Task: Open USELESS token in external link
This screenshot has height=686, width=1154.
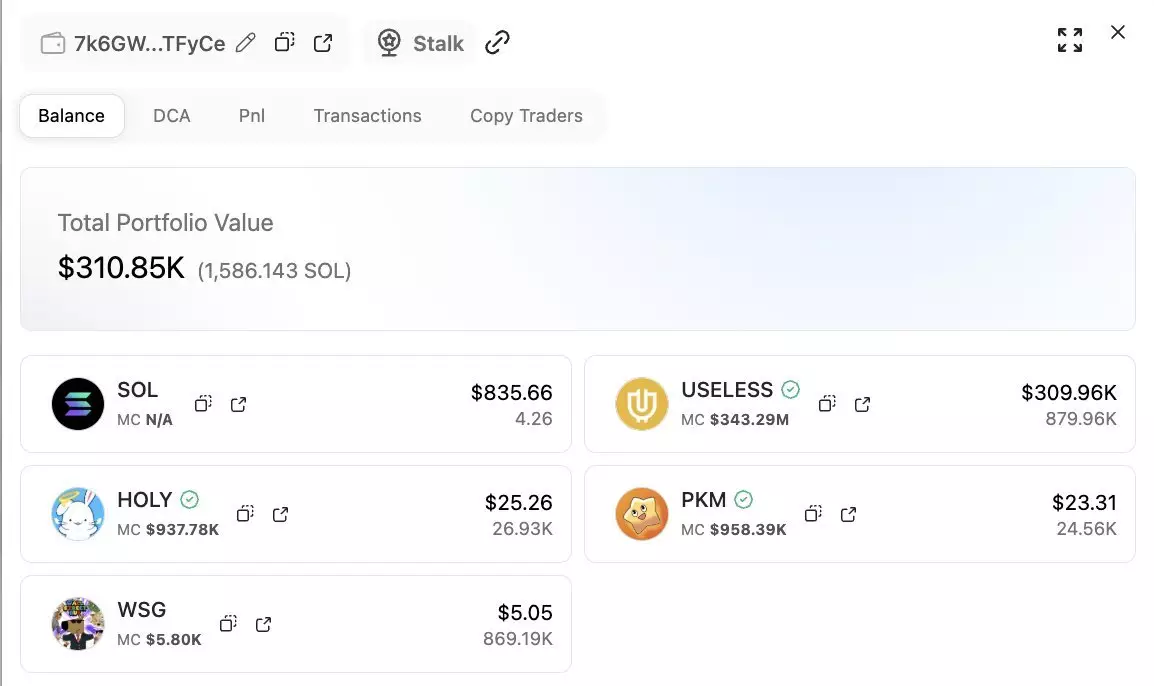Action: point(862,404)
